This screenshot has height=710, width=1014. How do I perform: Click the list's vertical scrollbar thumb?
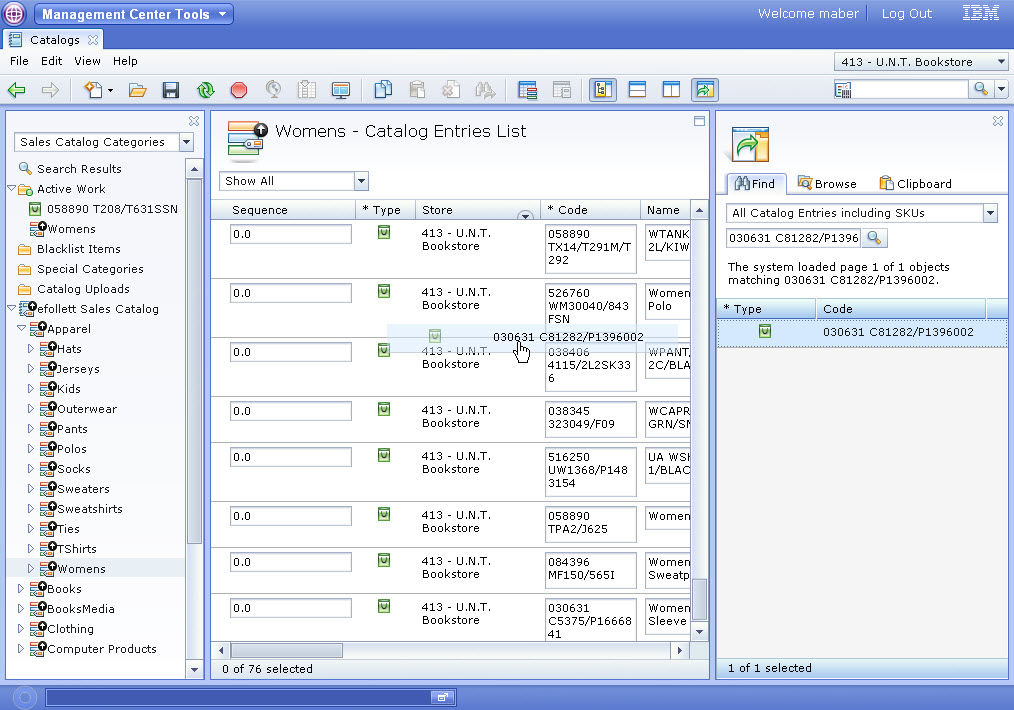tap(699, 598)
